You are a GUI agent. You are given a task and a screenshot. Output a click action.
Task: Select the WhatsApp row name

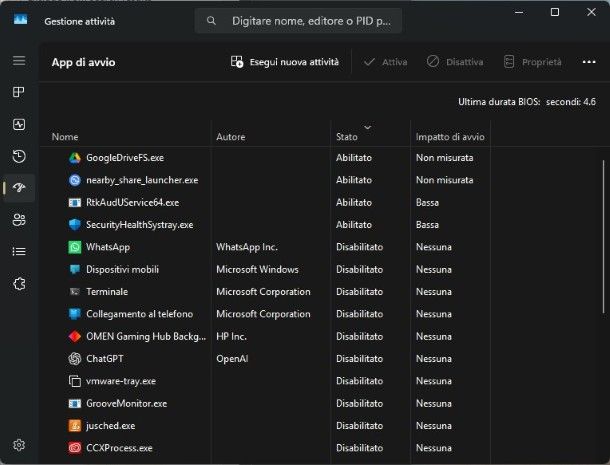click(x=108, y=247)
